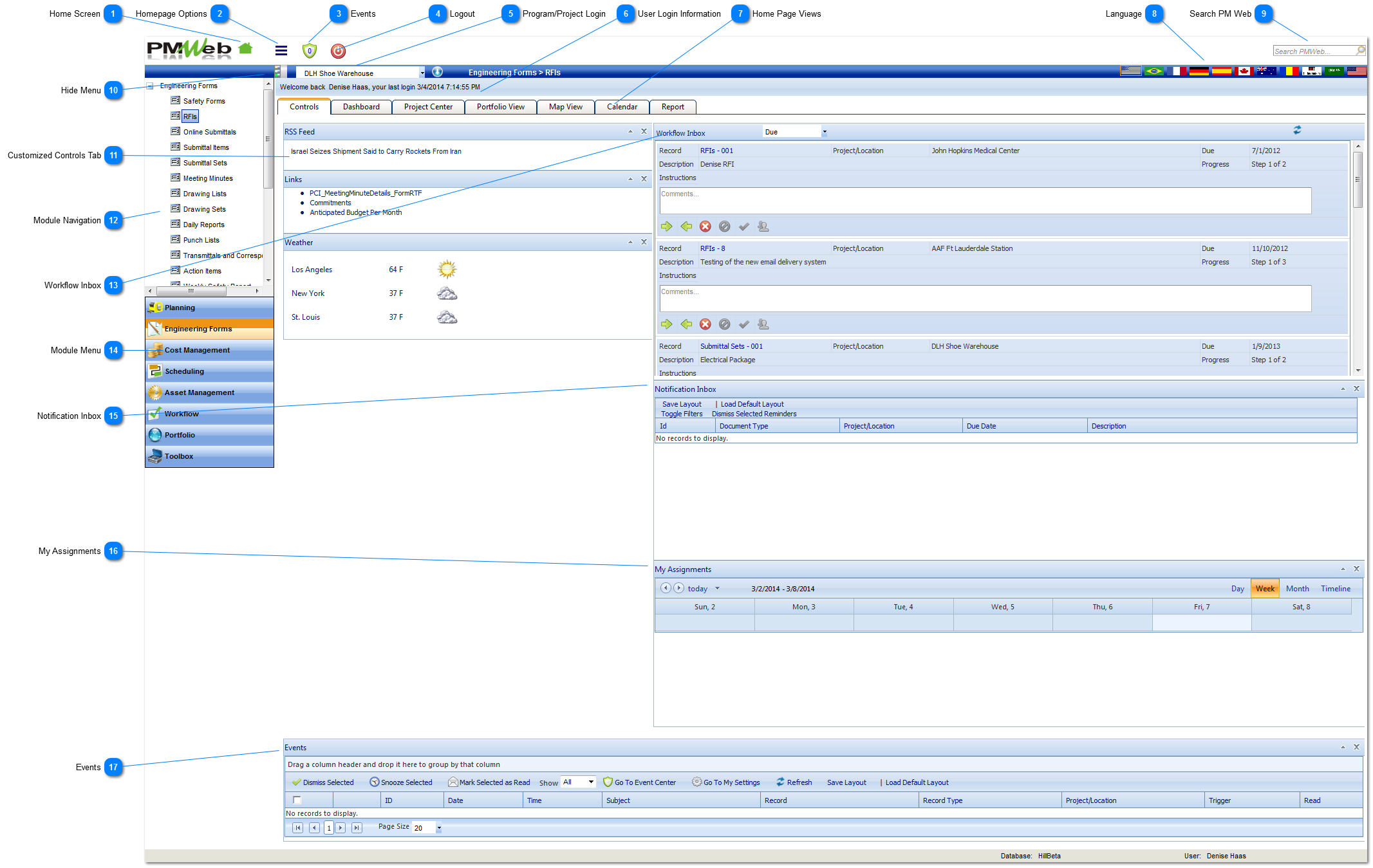Click Comments box for RFIs - 001
1373x868 pixels.
[x=985, y=201]
